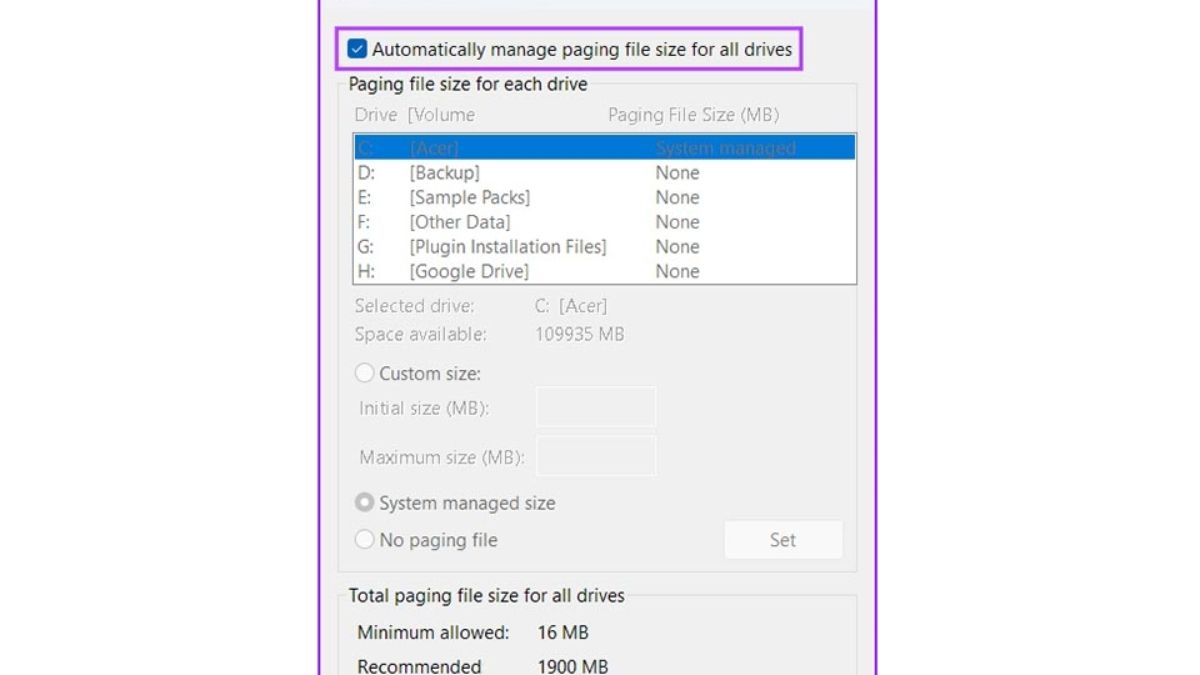The width and height of the screenshot is (1200, 675).
Task: Uncheck Automatically manage paging file size checkbox
Action: click(357, 49)
